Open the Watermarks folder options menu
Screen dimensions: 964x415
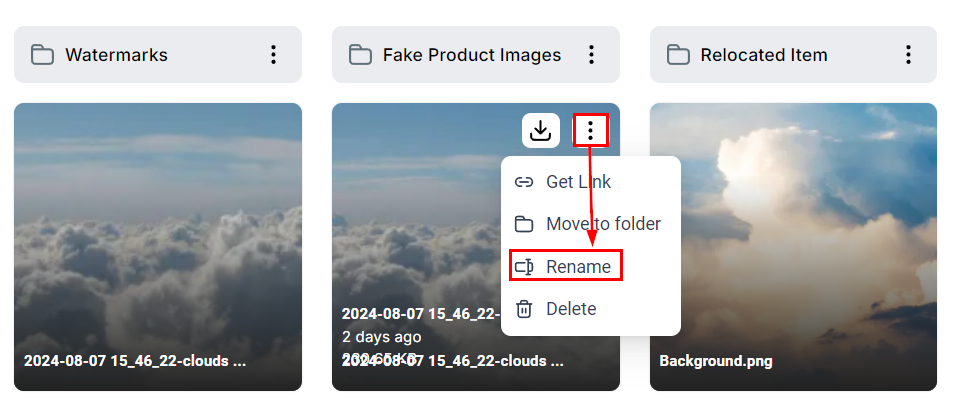pos(274,55)
